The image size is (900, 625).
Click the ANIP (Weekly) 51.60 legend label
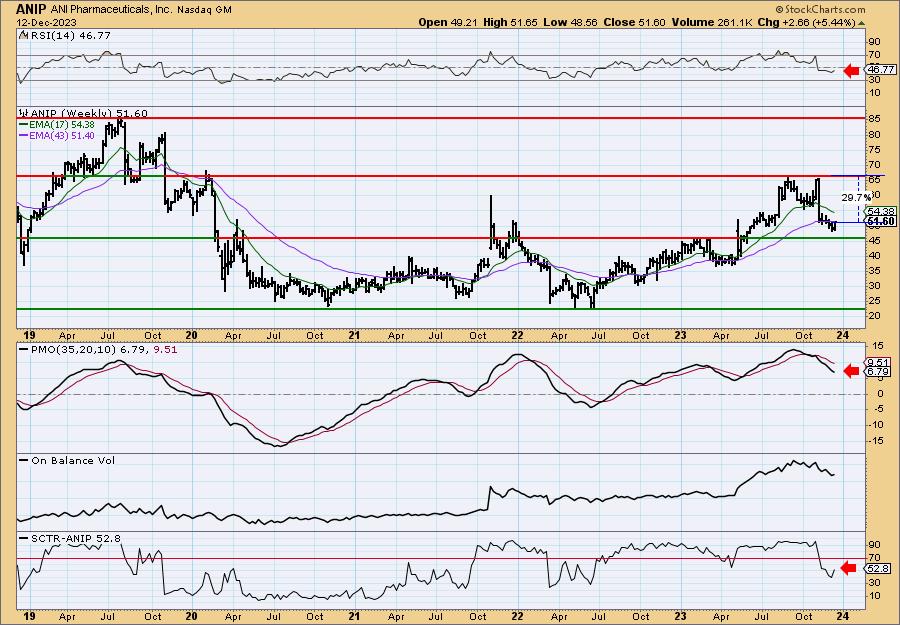88,114
